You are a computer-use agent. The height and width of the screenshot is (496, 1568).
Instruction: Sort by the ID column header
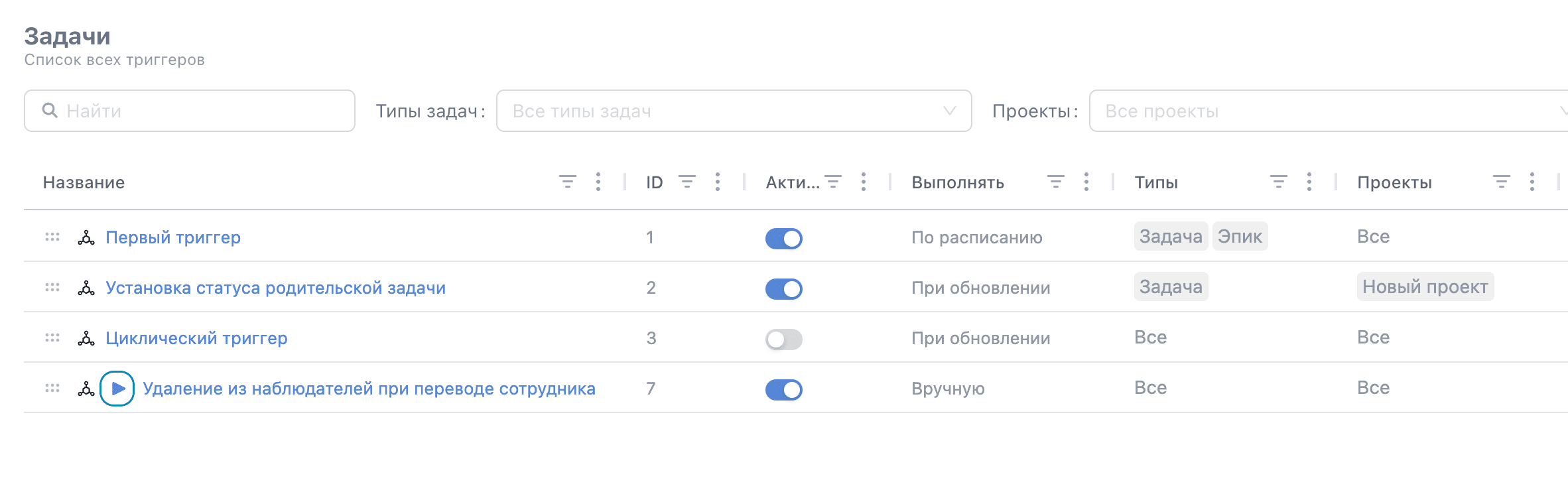point(655,182)
